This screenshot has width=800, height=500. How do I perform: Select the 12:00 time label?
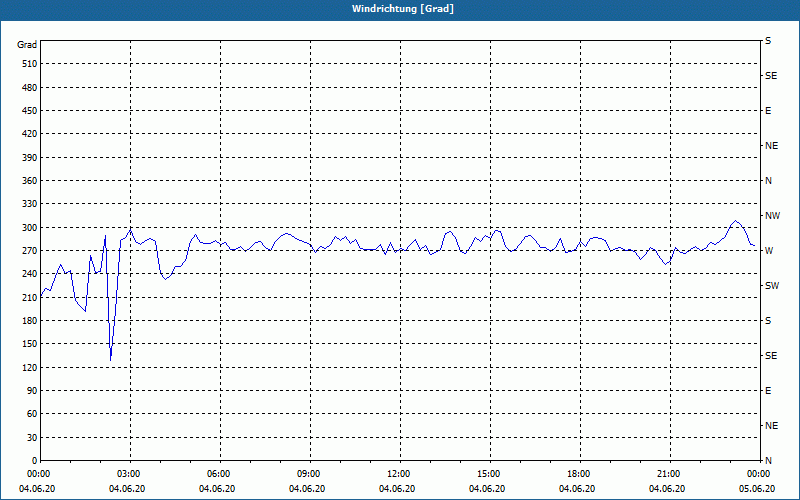pos(399,474)
